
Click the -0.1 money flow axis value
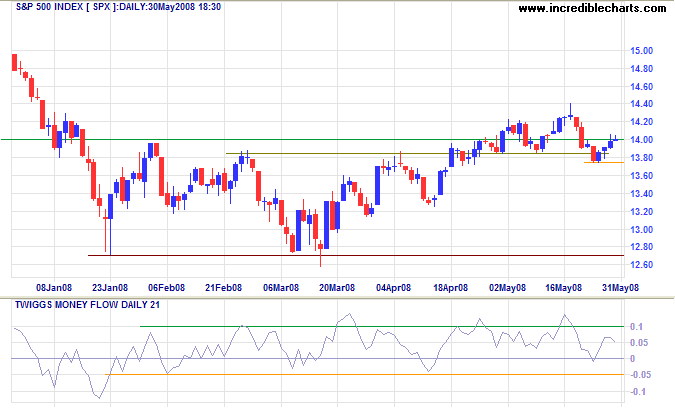[x=638, y=391]
